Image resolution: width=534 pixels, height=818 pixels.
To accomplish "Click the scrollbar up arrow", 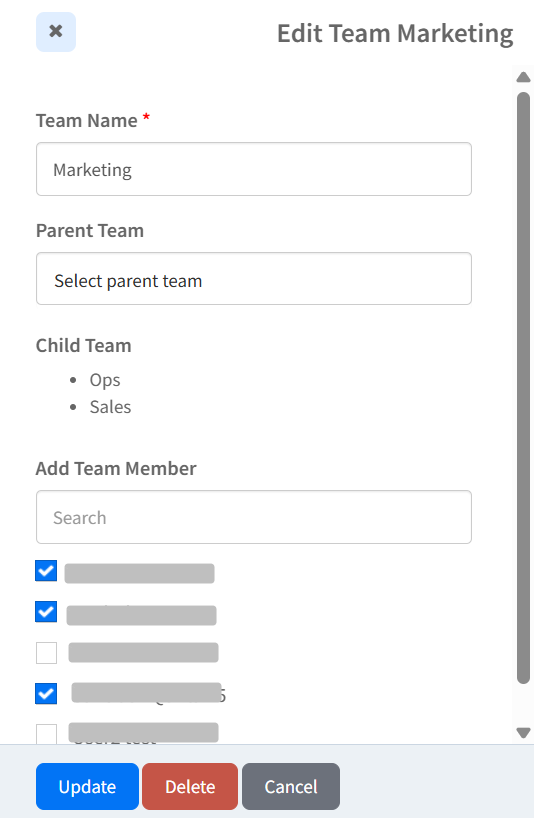I will pos(523,78).
